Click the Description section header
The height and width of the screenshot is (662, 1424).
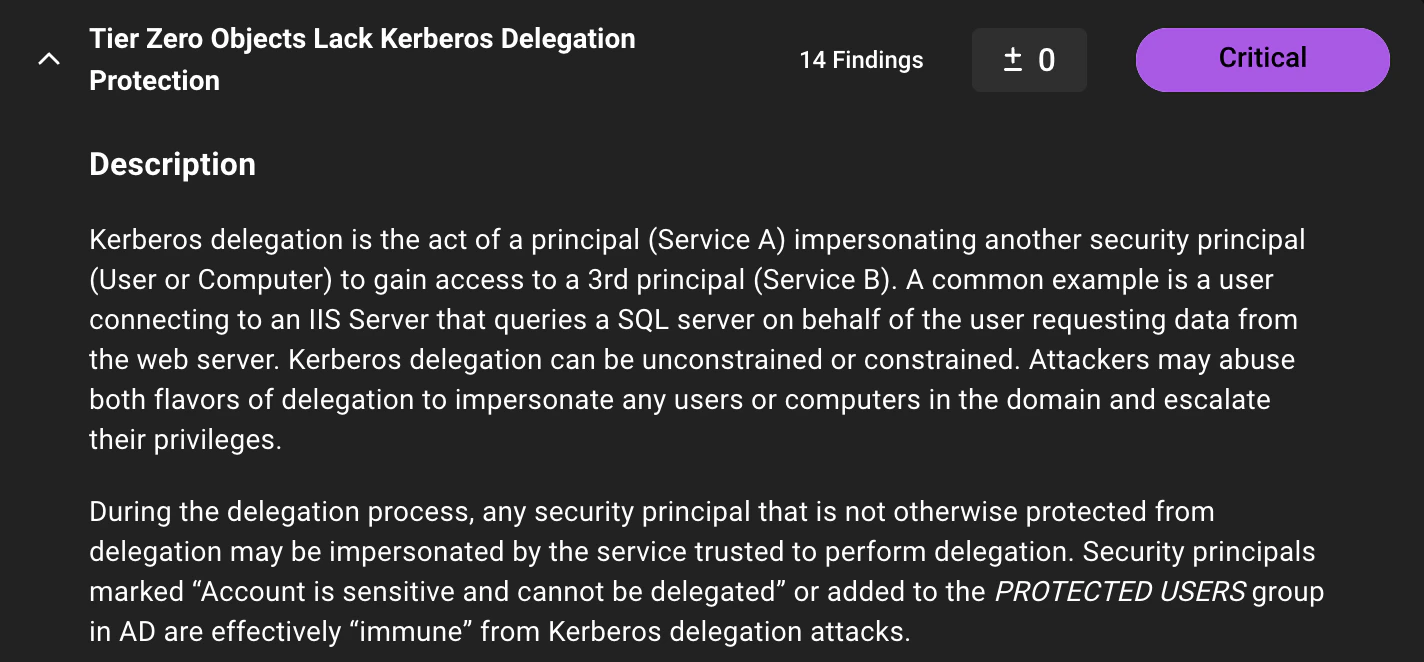172,164
